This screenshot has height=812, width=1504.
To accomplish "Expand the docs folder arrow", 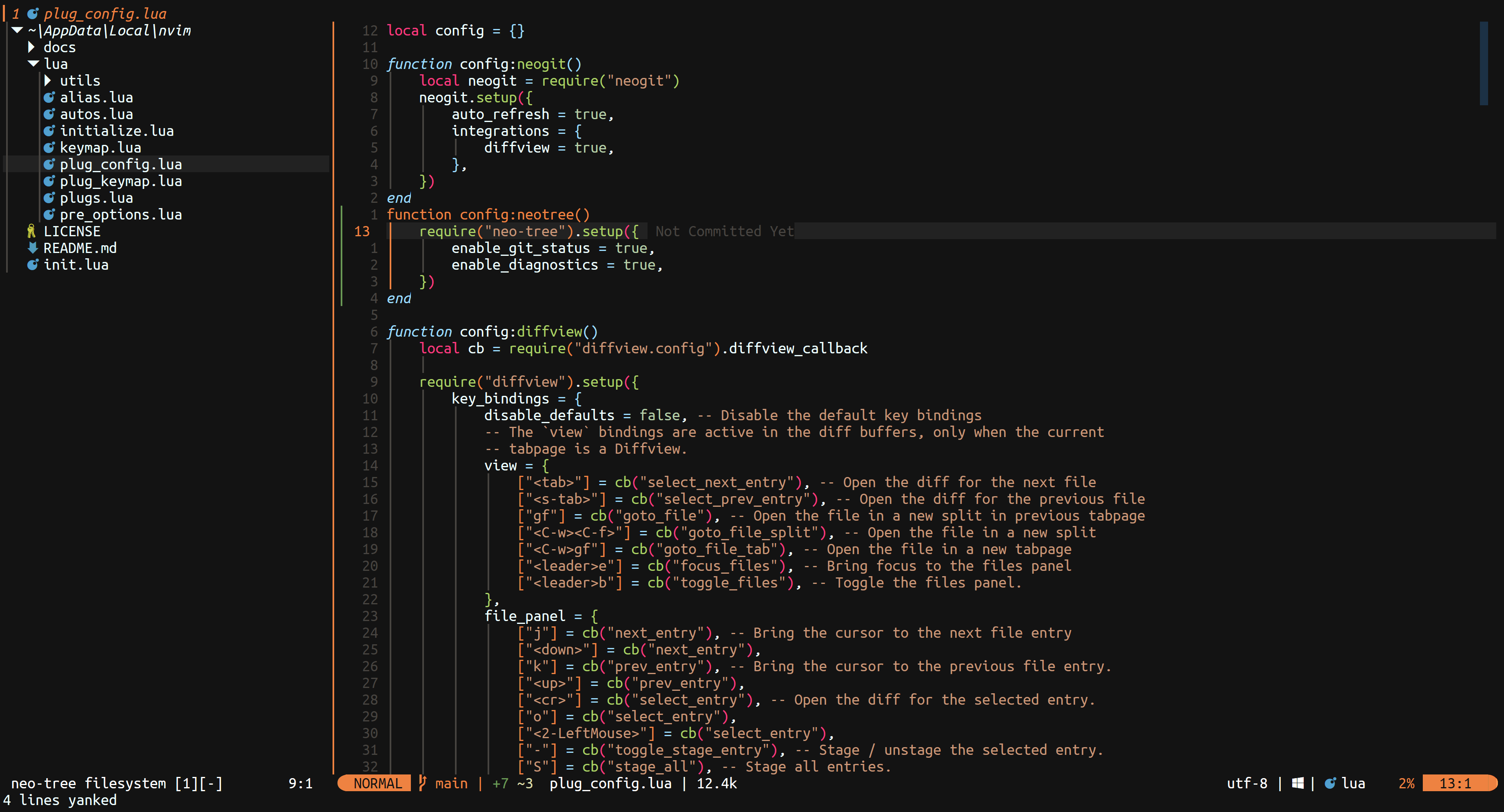I will pyautogui.click(x=31, y=47).
